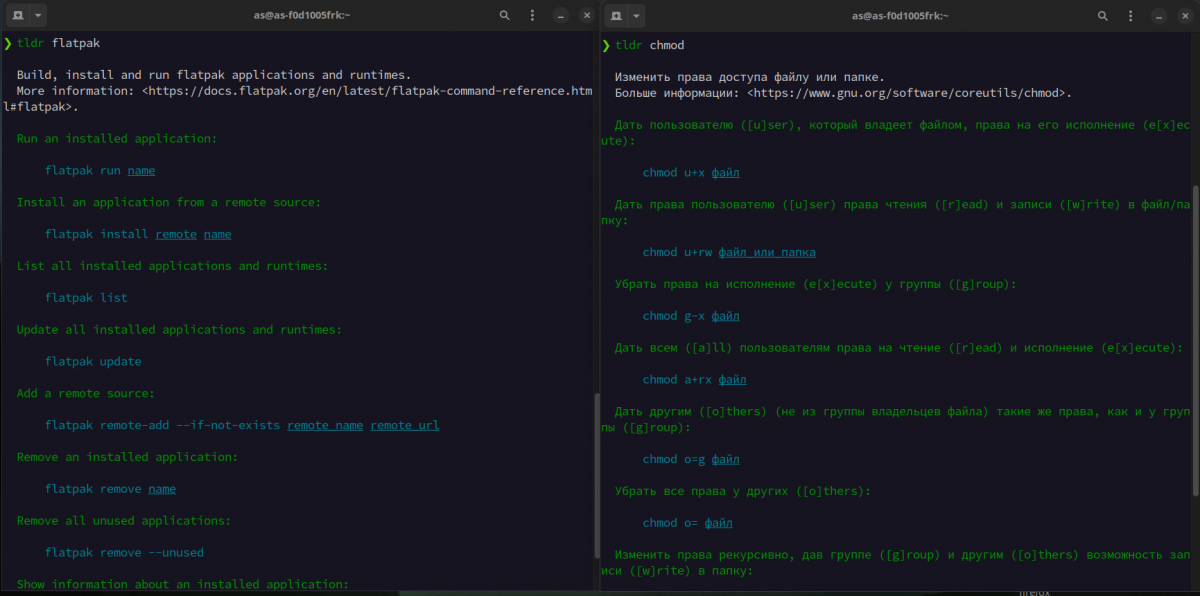This screenshot has height=596, width=1200.
Task: Expand new-tab dropdown arrow in left terminal
Action: pyautogui.click(x=37, y=15)
